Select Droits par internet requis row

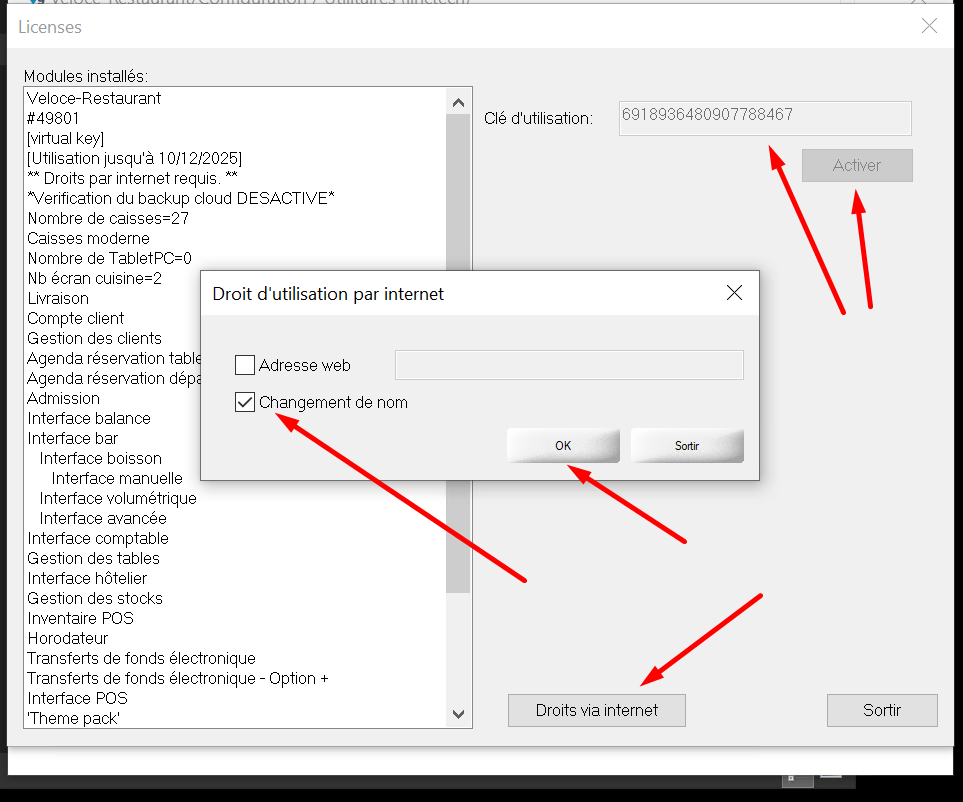(133, 178)
